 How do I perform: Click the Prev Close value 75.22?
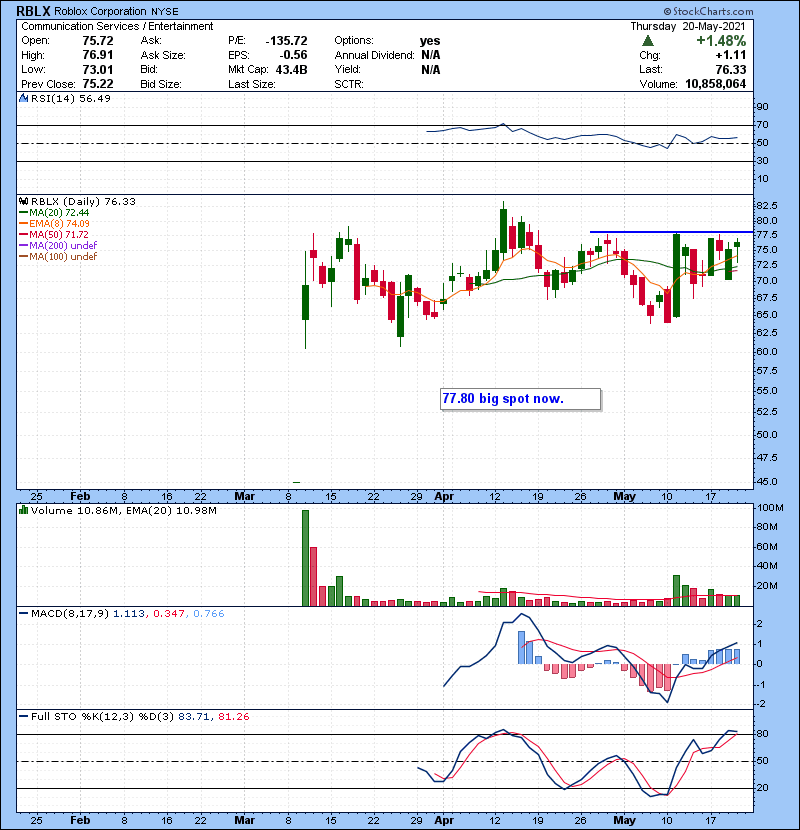(98, 84)
